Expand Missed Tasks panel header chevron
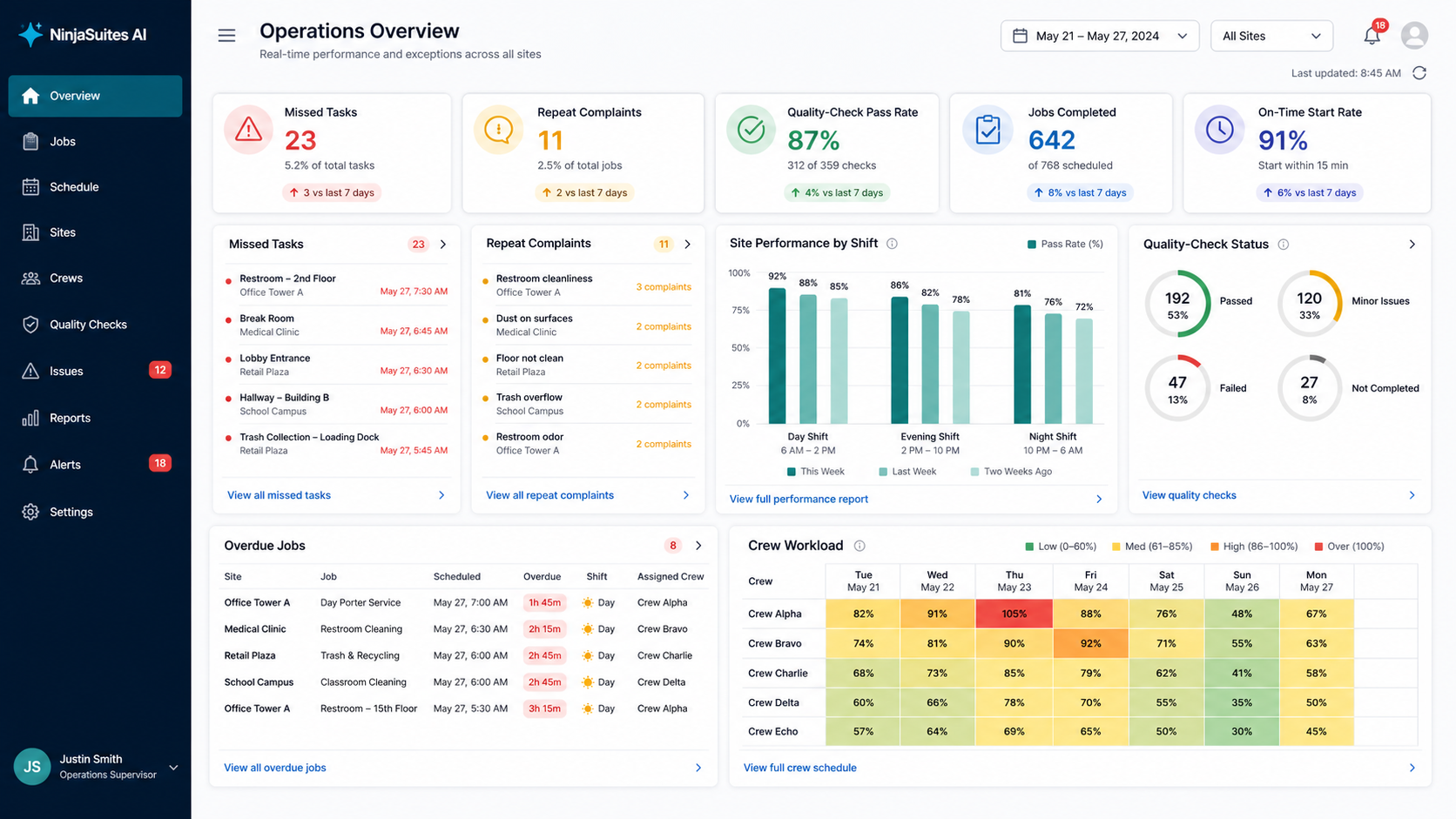 (x=443, y=245)
